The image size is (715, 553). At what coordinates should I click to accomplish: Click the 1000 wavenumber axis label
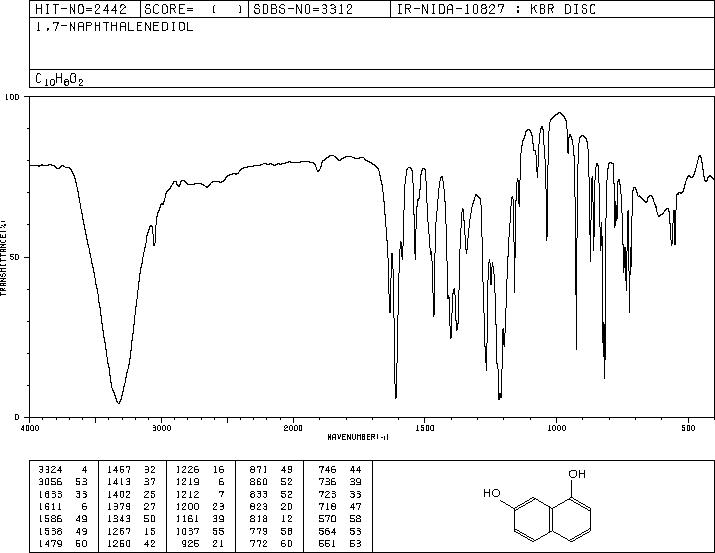tap(556, 428)
